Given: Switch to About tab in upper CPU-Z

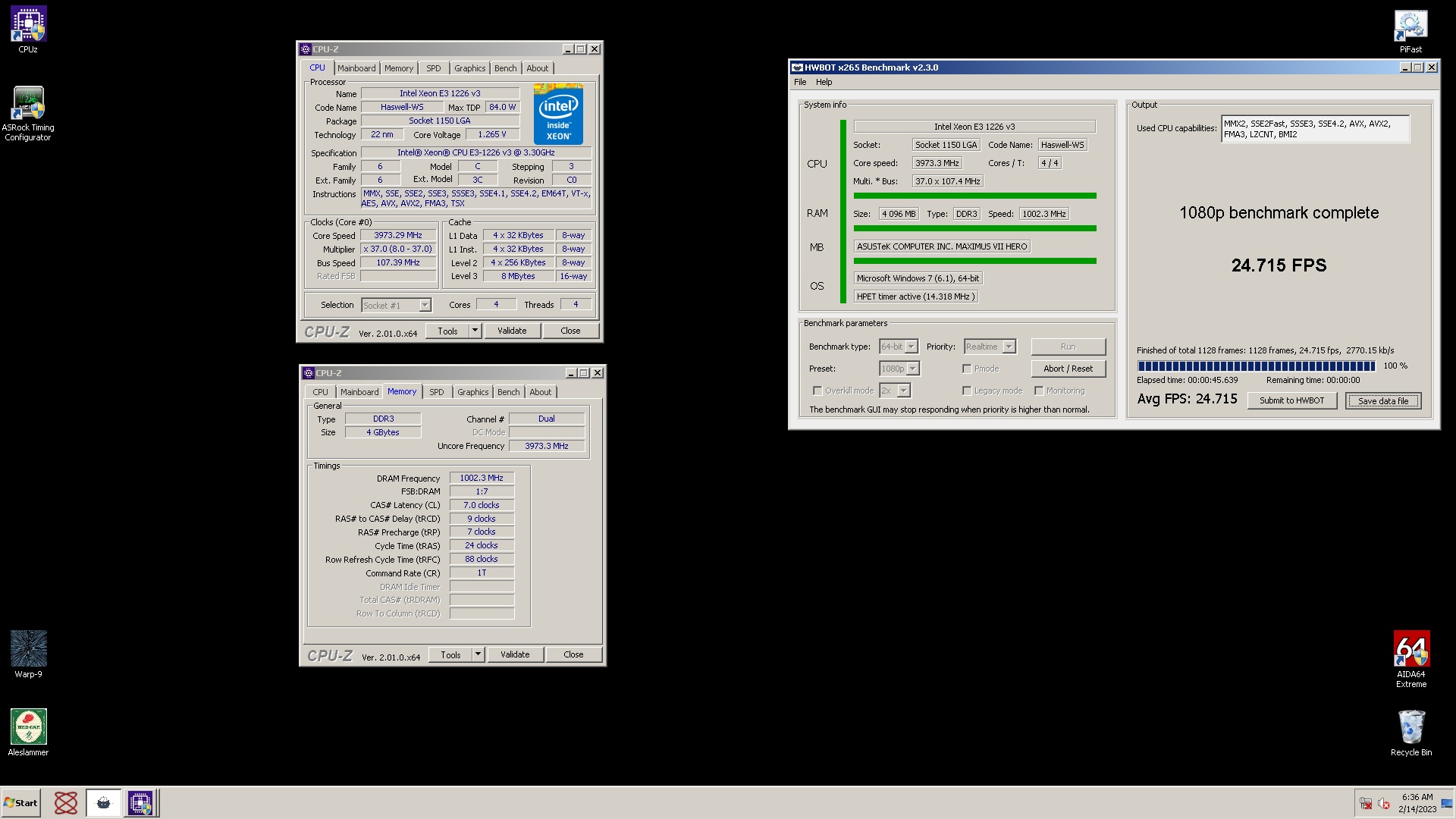Looking at the screenshot, I should tap(538, 68).
